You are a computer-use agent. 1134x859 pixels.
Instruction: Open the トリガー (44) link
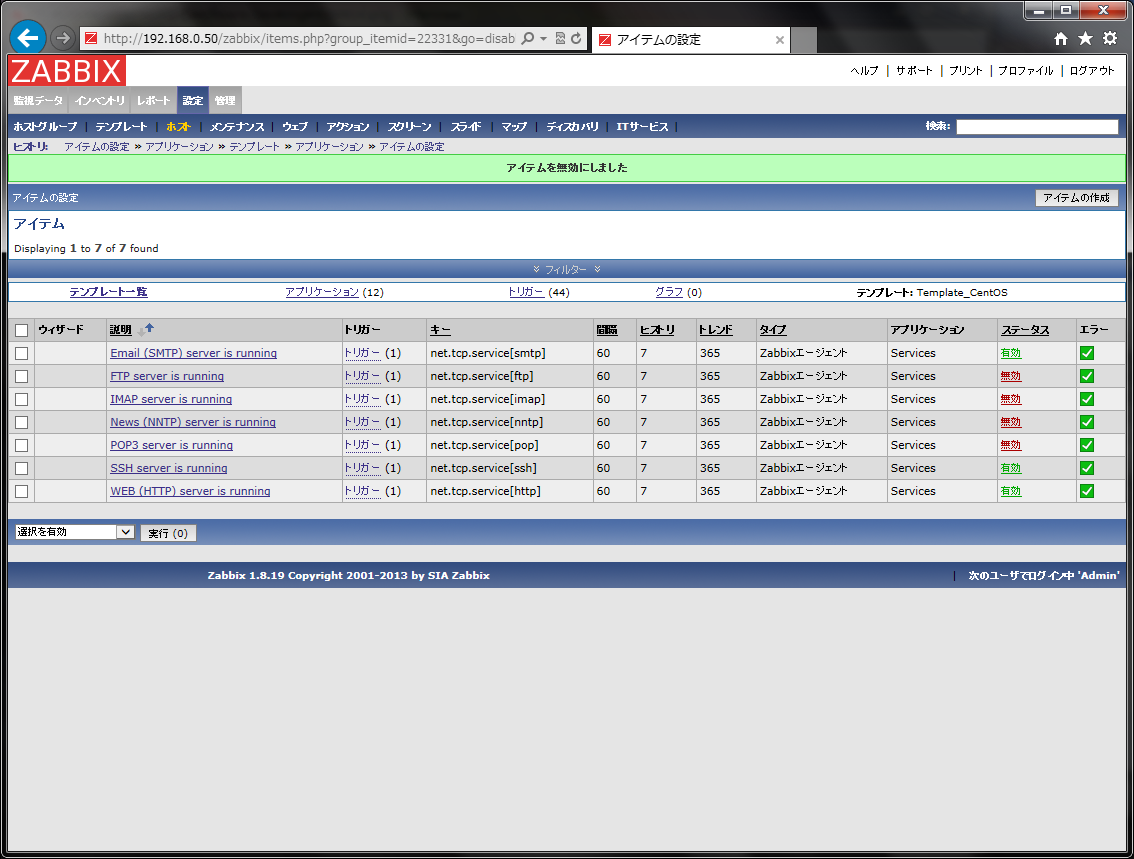pos(526,291)
